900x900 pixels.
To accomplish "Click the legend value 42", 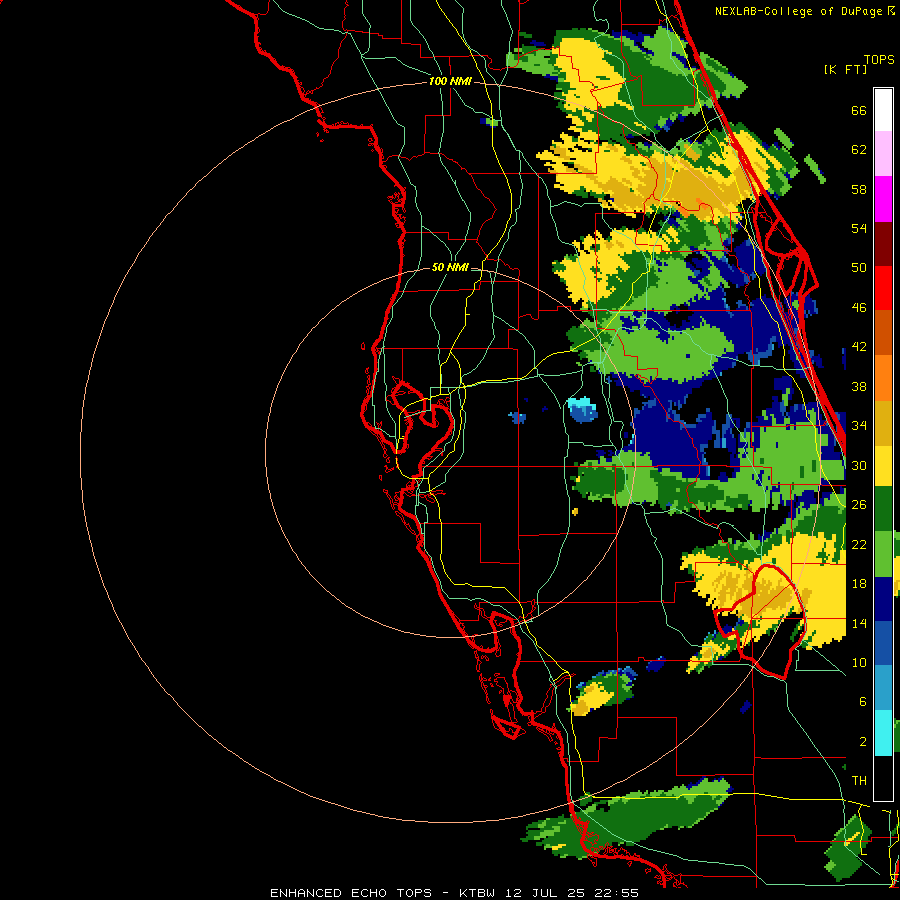I will pyautogui.click(x=859, y=347).
